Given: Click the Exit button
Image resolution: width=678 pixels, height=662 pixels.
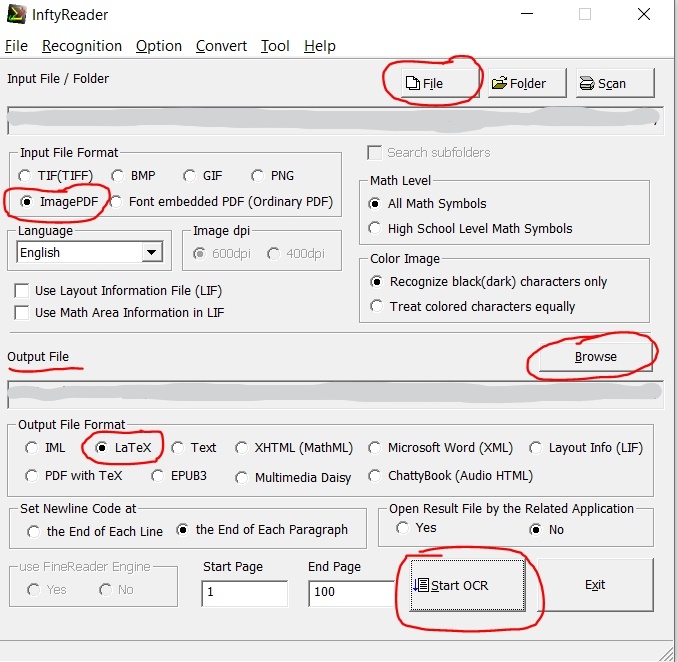Looking at the screenshot, I should pyautogui.click(x=595, y=585).
